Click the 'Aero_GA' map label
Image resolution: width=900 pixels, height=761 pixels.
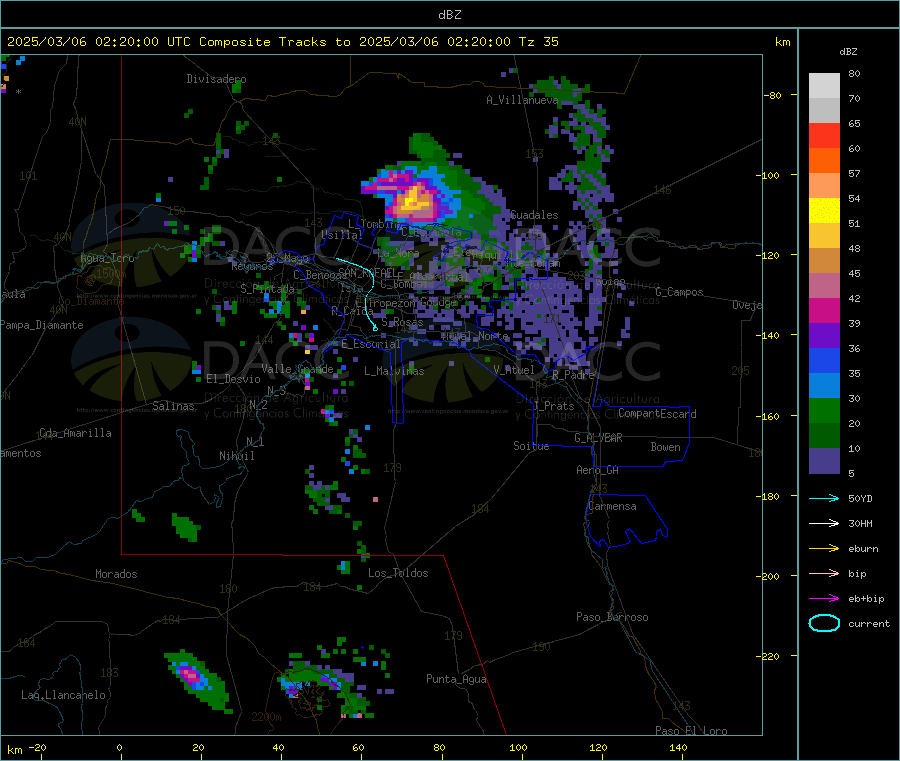pyautogui.click(x=598, y=470)
